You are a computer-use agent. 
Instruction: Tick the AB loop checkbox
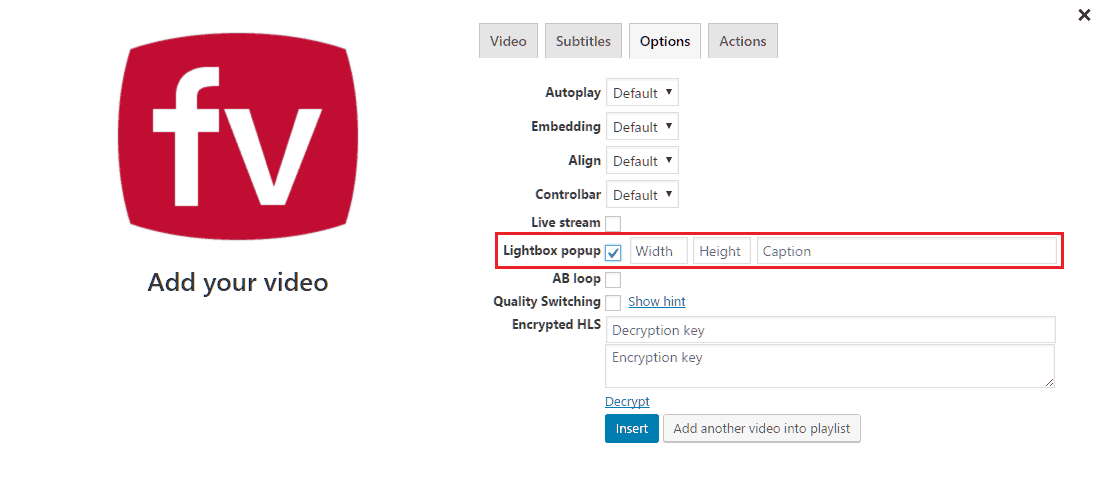(x=613, y=280)
